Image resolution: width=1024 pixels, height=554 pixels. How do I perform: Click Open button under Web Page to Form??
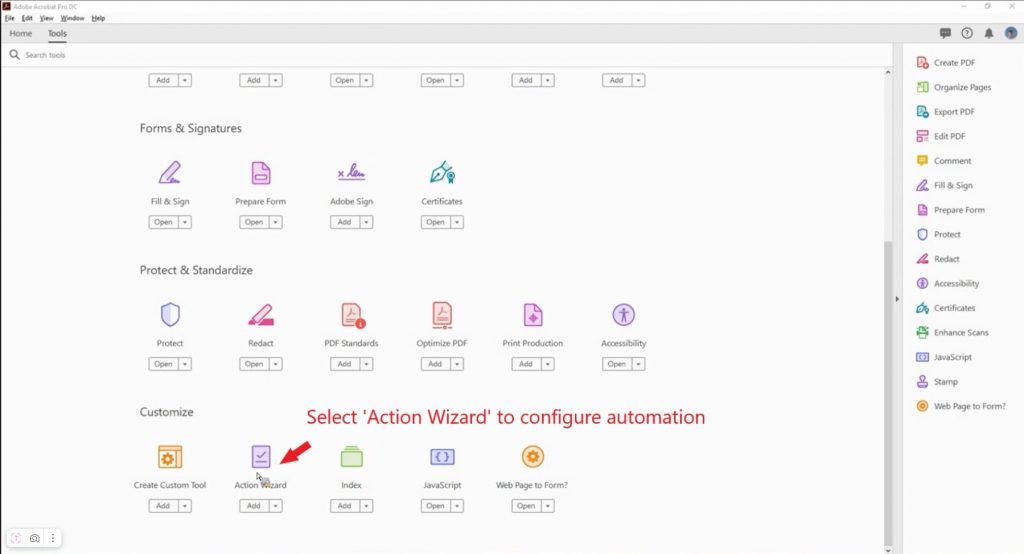(526, 506)
